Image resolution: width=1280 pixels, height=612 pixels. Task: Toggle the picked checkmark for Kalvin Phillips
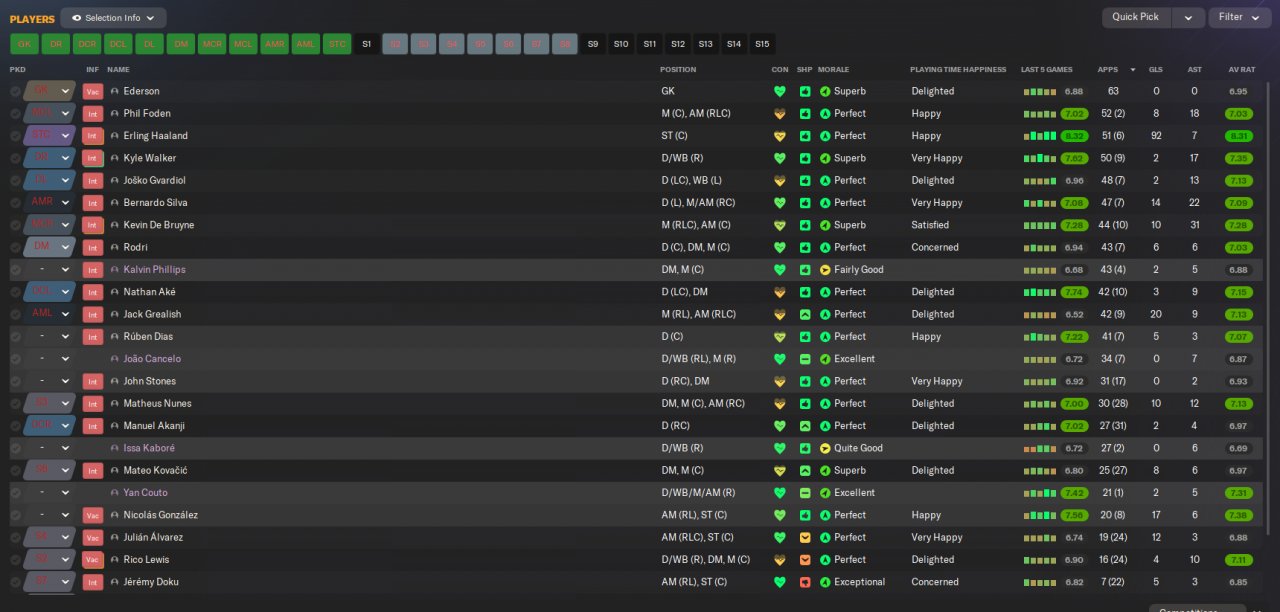point(15,270)
